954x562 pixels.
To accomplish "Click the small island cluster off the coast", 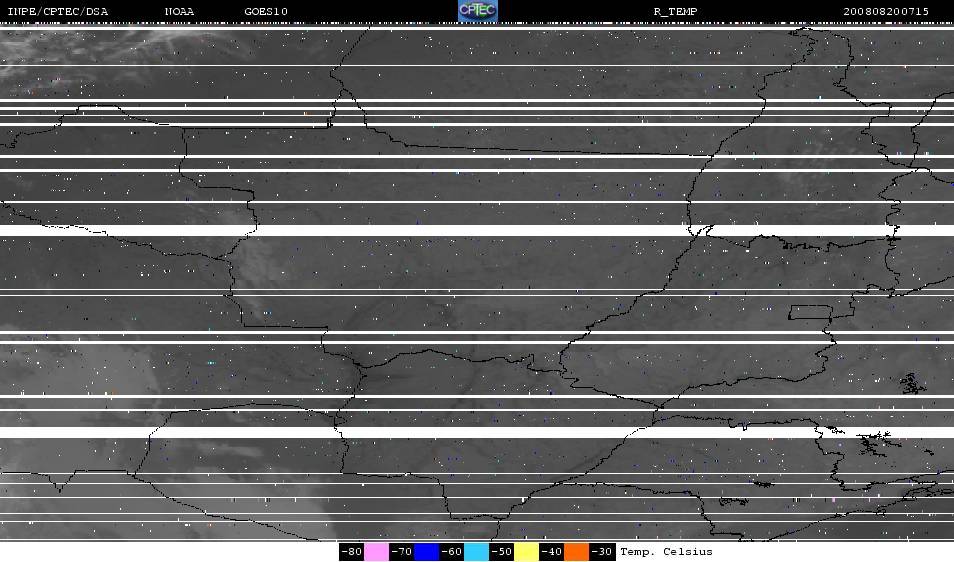I will point(913,384).
